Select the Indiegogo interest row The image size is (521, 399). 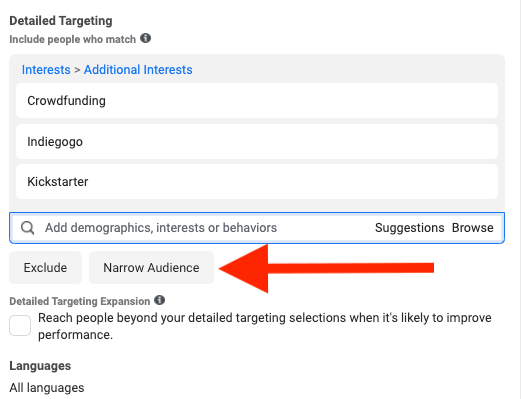coord(257,142)
